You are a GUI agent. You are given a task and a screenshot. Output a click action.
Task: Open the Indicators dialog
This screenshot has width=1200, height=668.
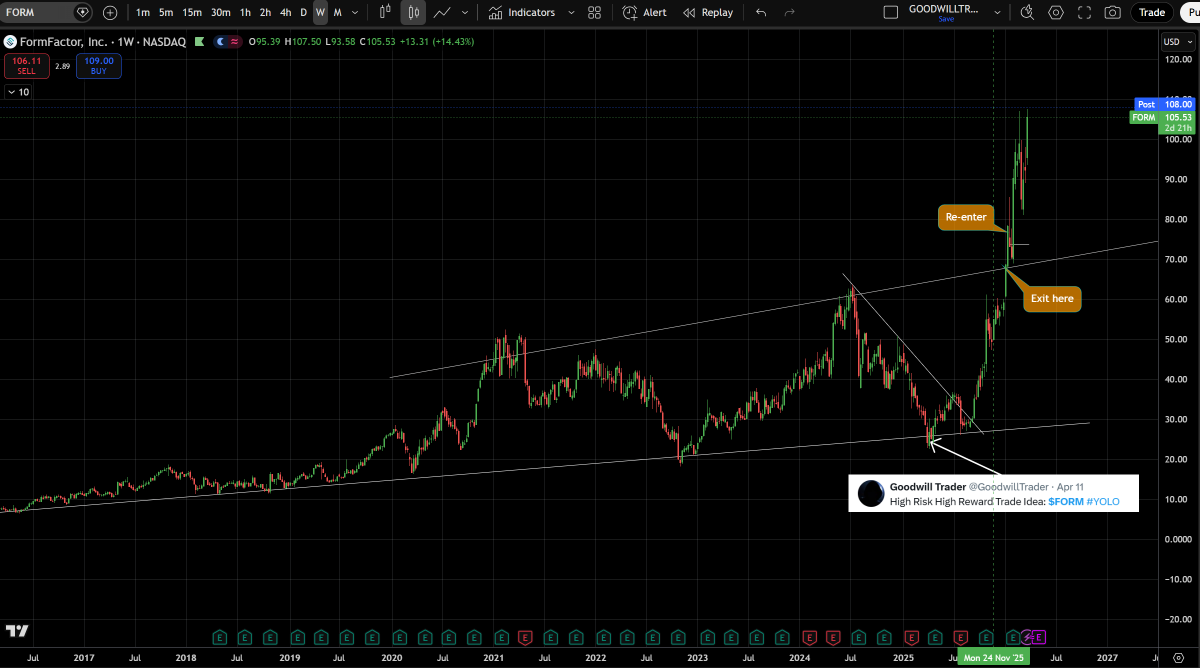coord(521,12)
